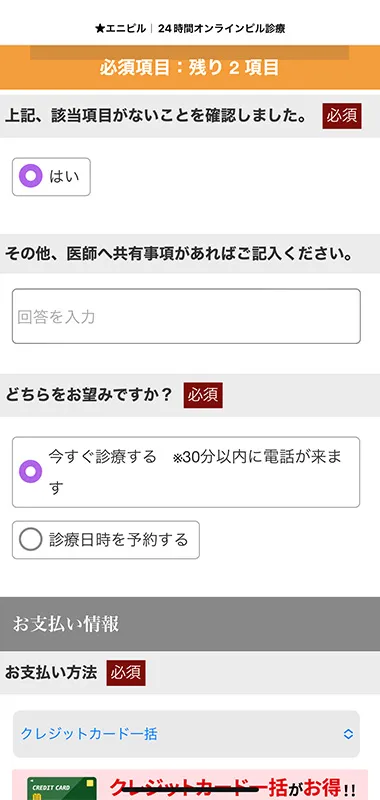Viewport: 380px width, 800px height.
Task: Click 必須 badge next to 確認しました question
Action: [x=342, y=116]
